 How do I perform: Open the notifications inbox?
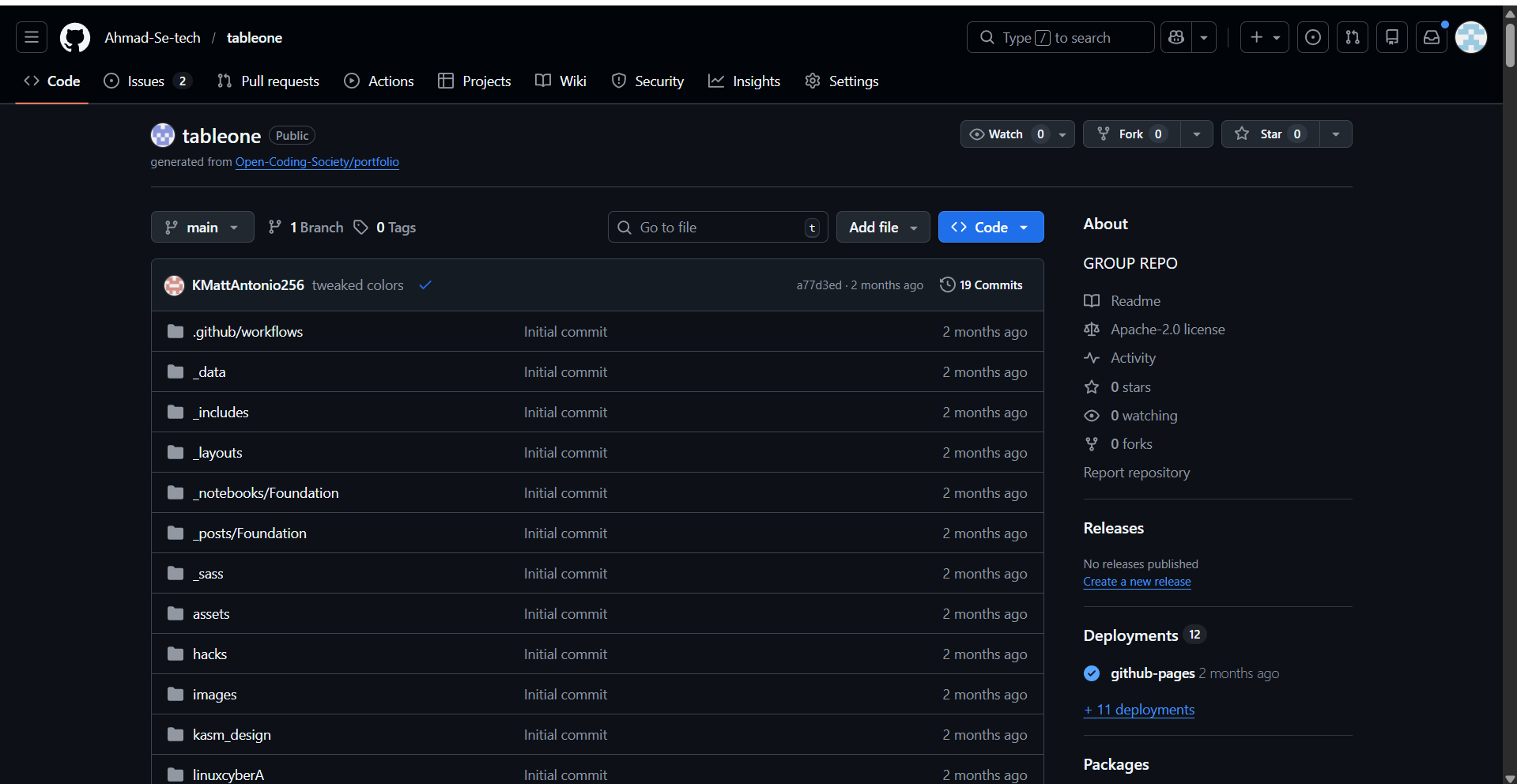tap(1432, 37)
